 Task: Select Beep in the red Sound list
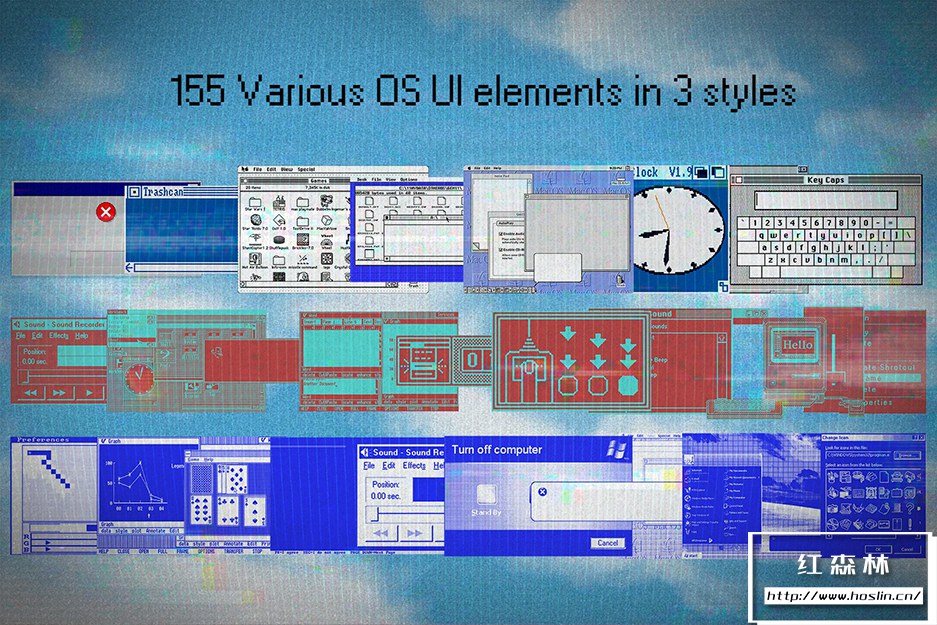point(661,360)
